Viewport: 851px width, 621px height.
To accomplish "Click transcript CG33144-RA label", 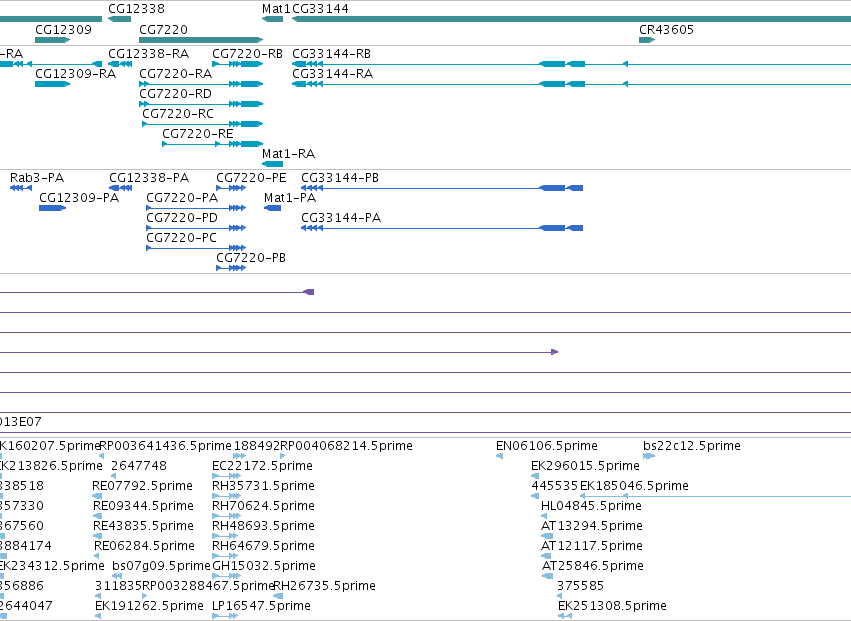I will pos(333,73).
